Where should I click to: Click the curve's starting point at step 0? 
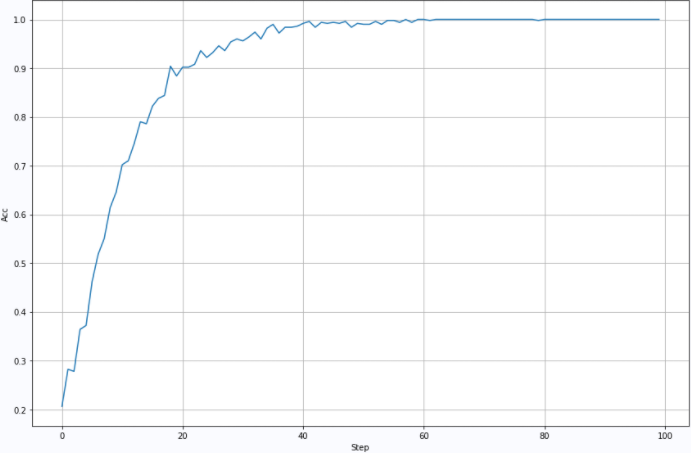(62, 406)
